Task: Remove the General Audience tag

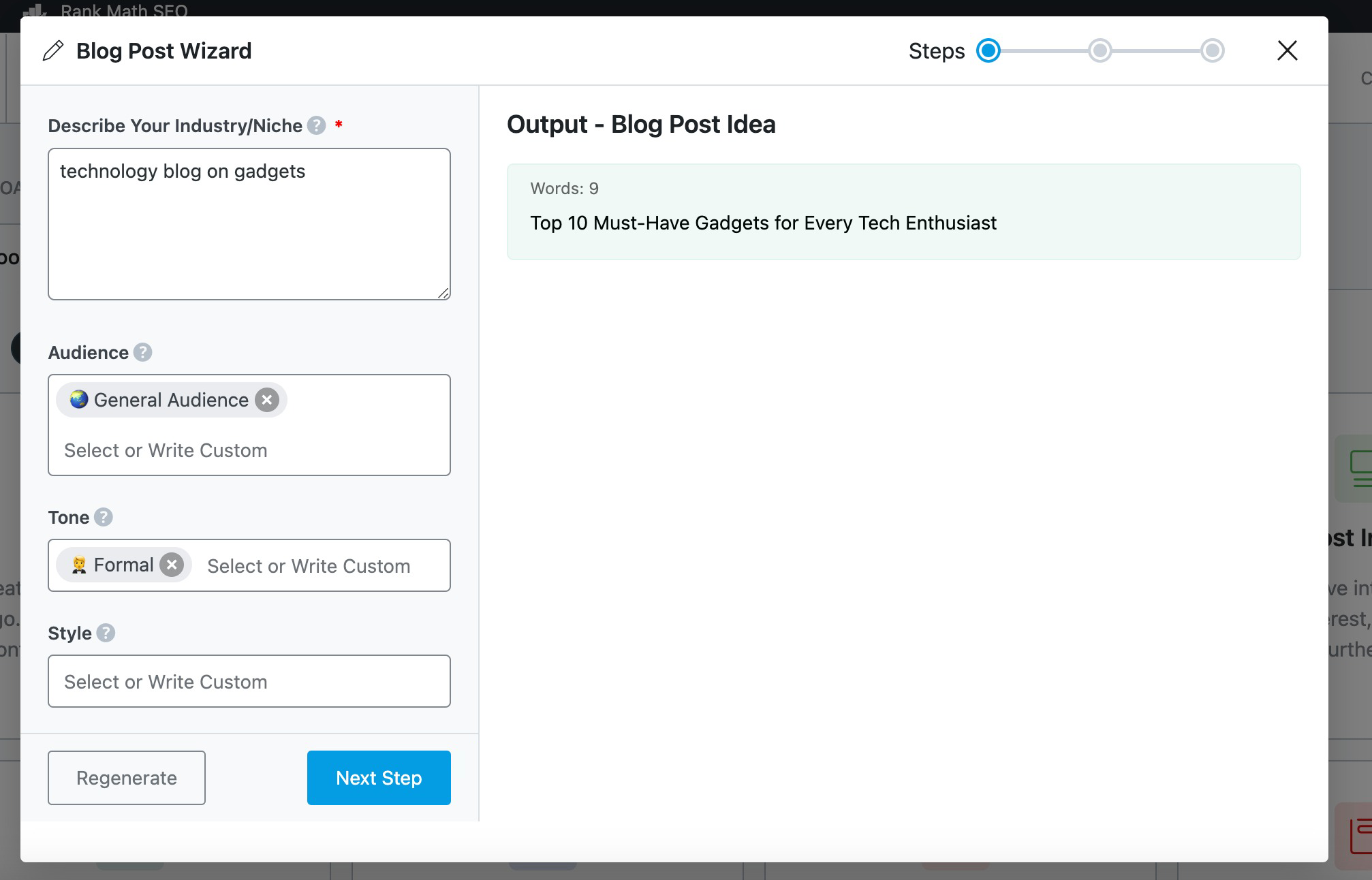Action: pos(267,400)
